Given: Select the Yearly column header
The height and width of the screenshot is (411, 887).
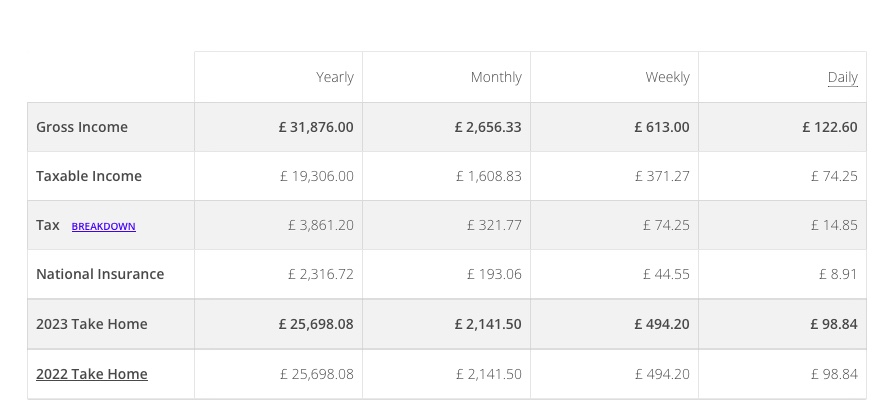Looking at the screenshot, I should click(334, 77).
